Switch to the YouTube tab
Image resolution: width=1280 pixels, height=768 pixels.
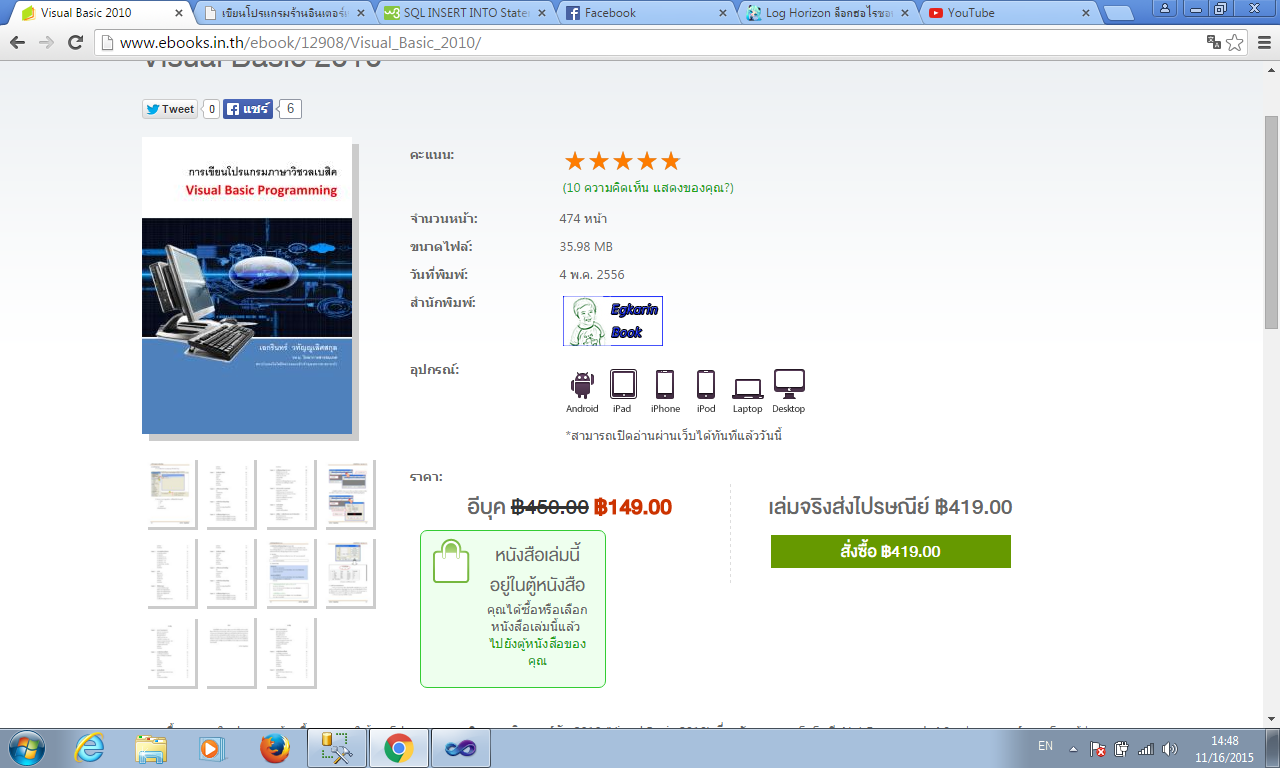(1006, 13)
